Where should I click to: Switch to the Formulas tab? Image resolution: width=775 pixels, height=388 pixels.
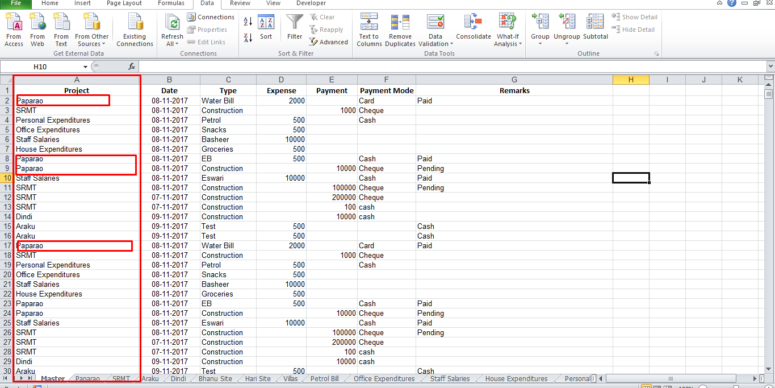coord(172,3)
